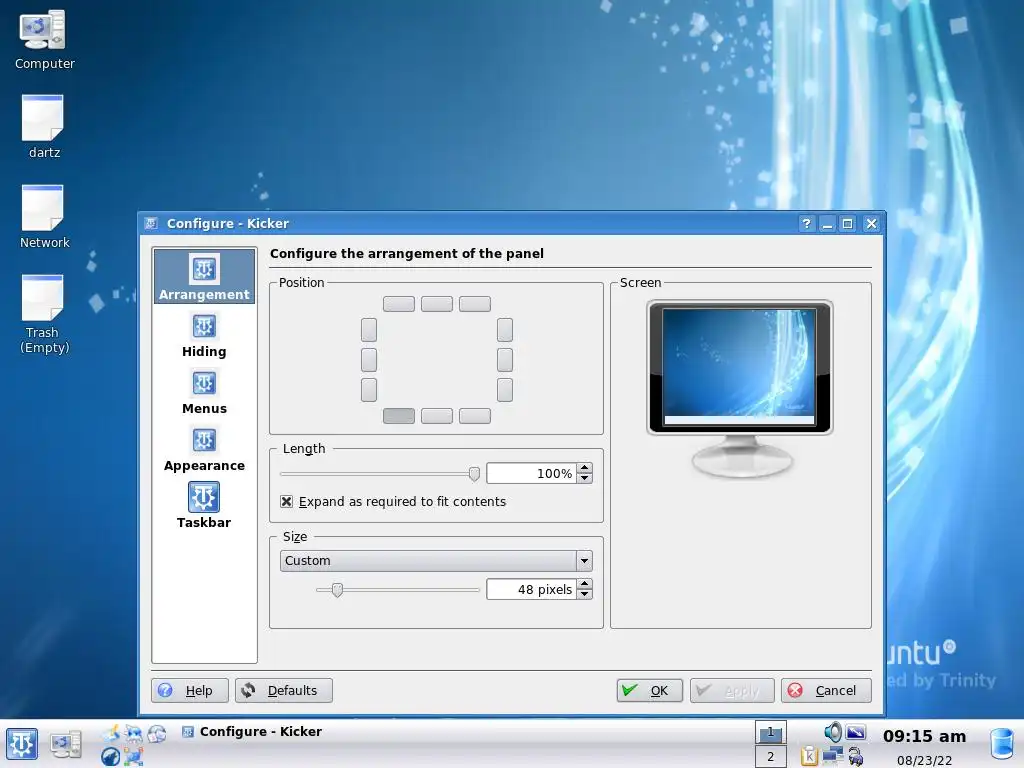Open the volume speaker tray icon

coord(833,732)
